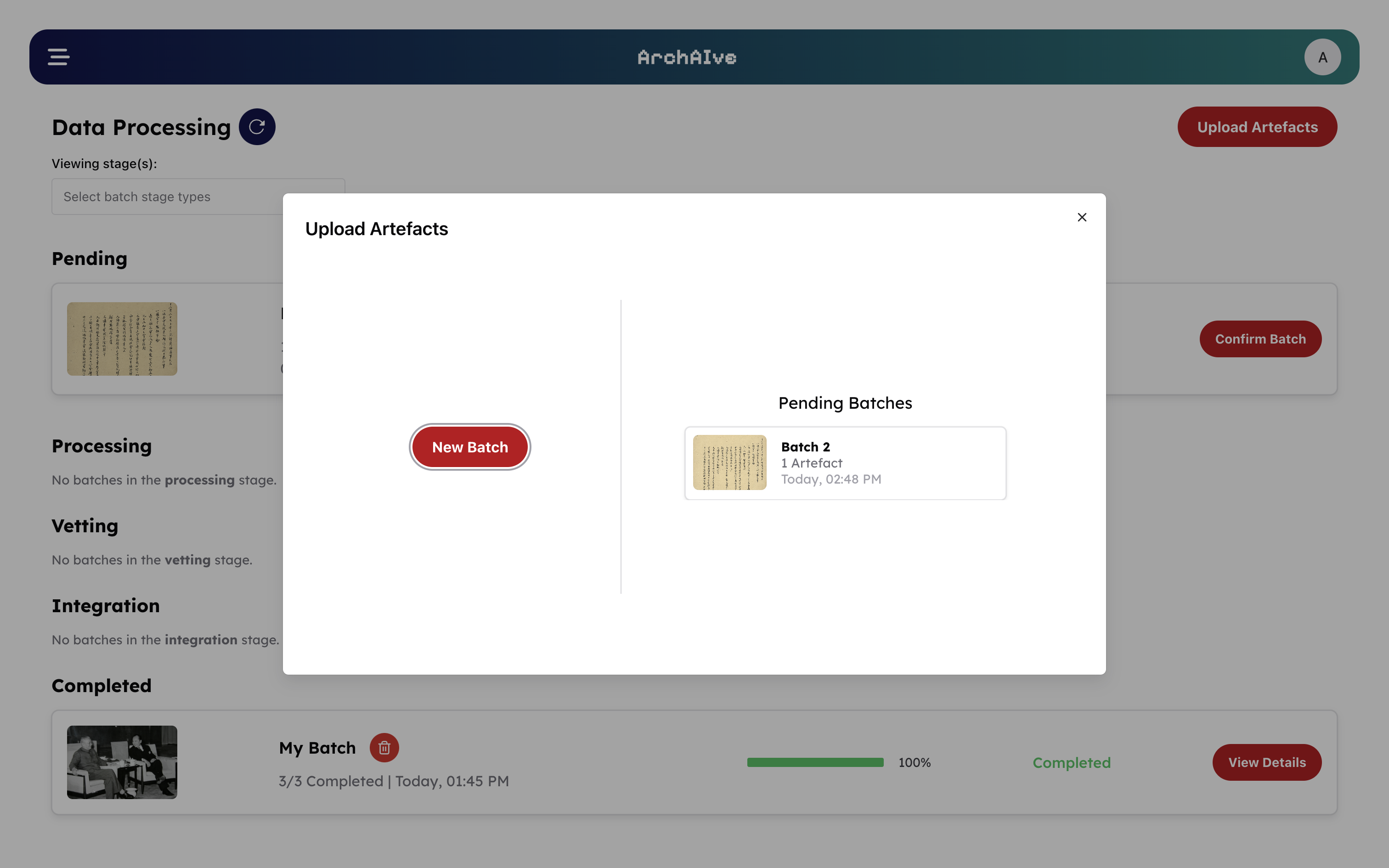The height and width of the screenshot is (868, 1389).
Task: Click the My Batch photo thumbnail
Action: pyautogui.click(x=122, y=762)
